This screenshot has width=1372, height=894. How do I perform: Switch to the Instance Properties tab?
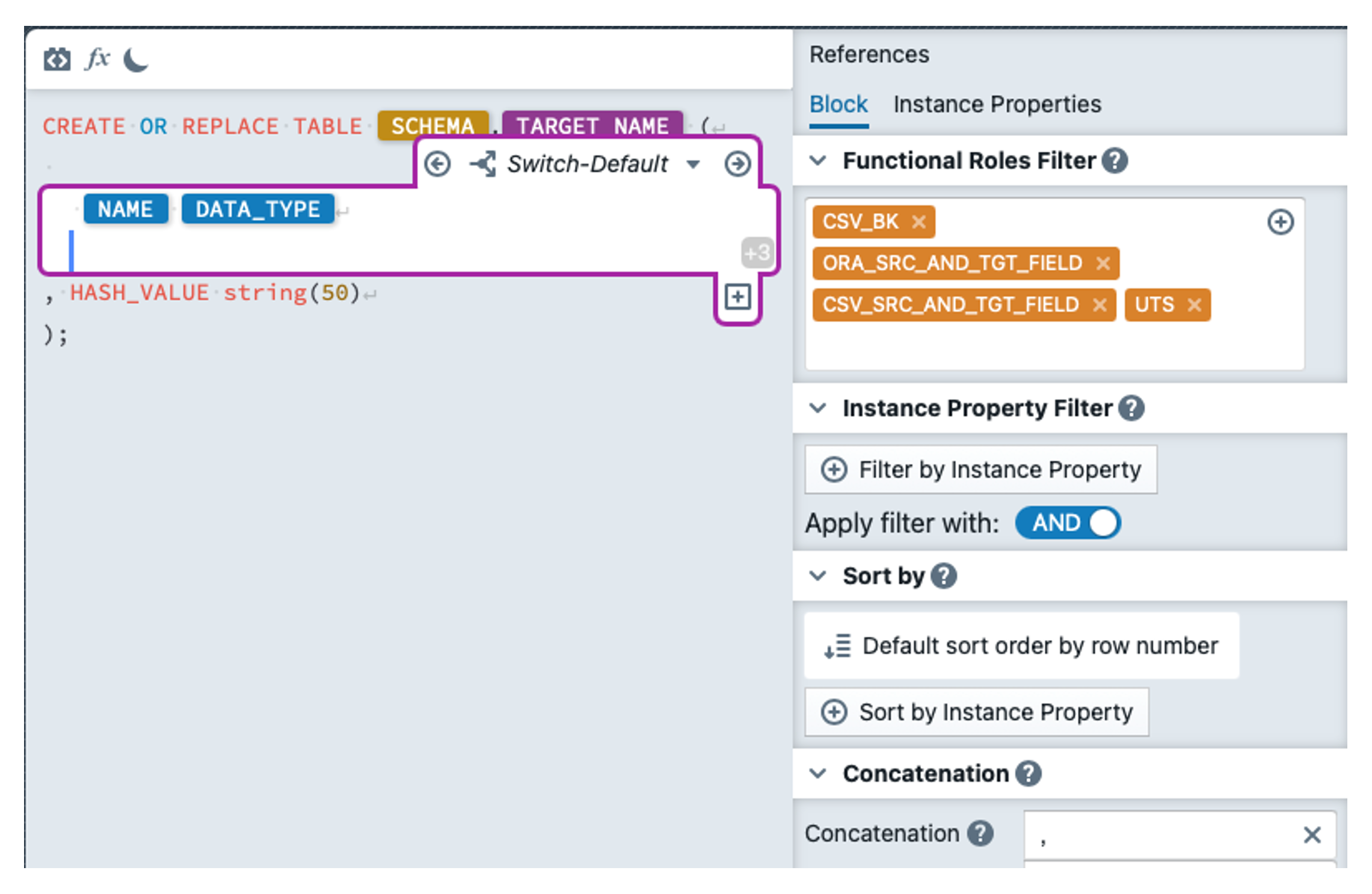point(997,105)
